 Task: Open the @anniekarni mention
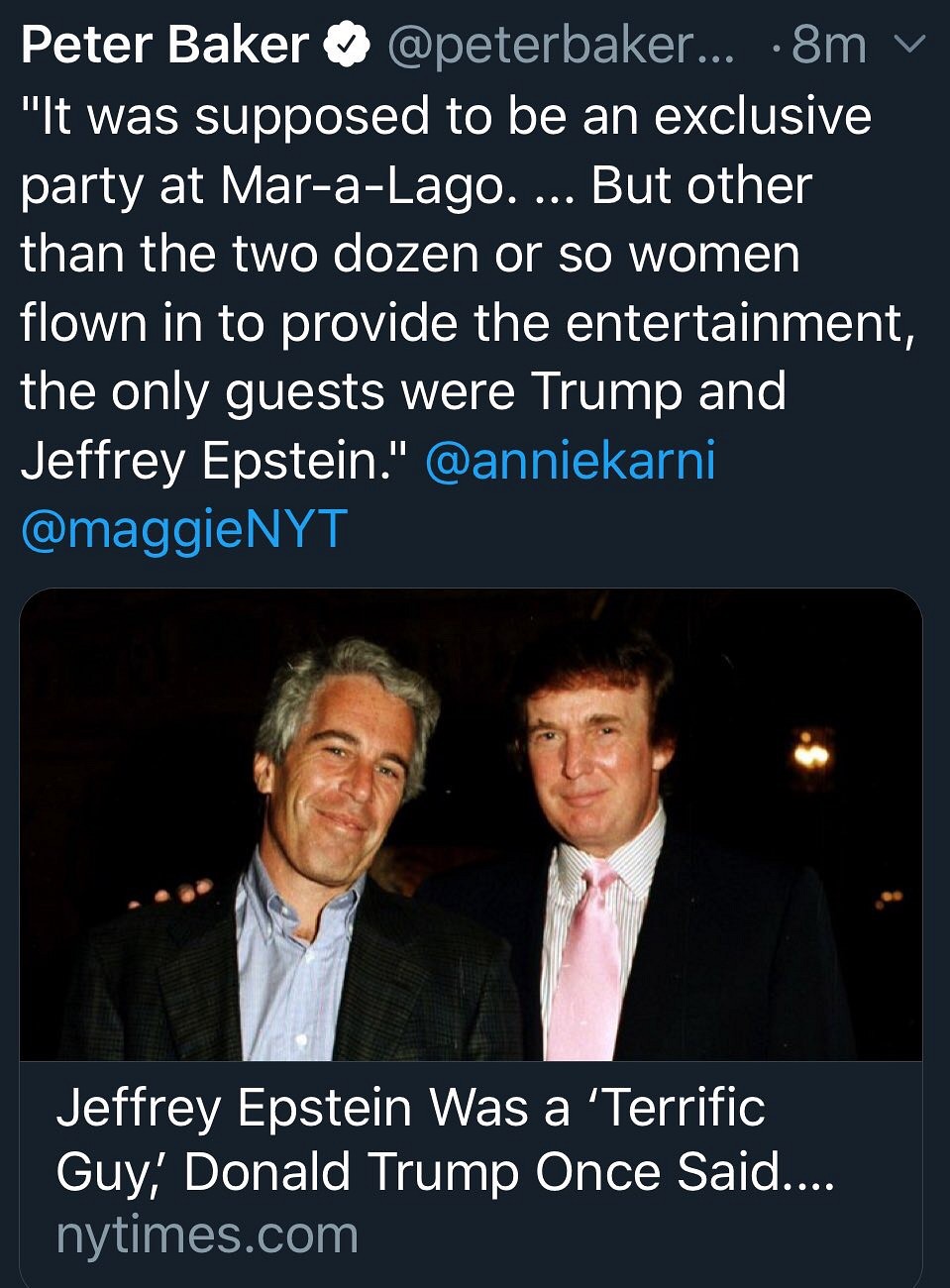coord(570,461)
